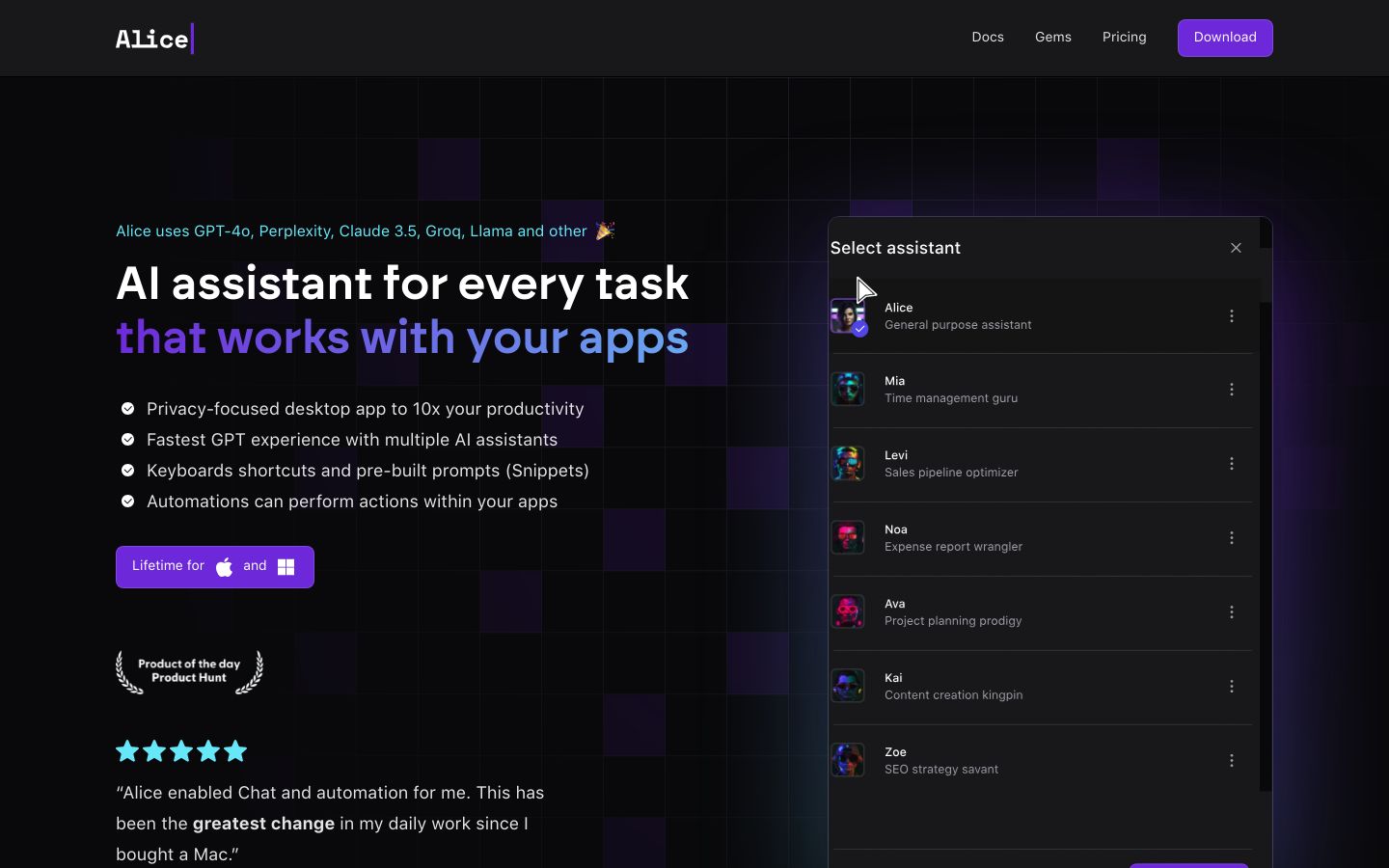Click the Product of the day badge

(x=189, y=671)
